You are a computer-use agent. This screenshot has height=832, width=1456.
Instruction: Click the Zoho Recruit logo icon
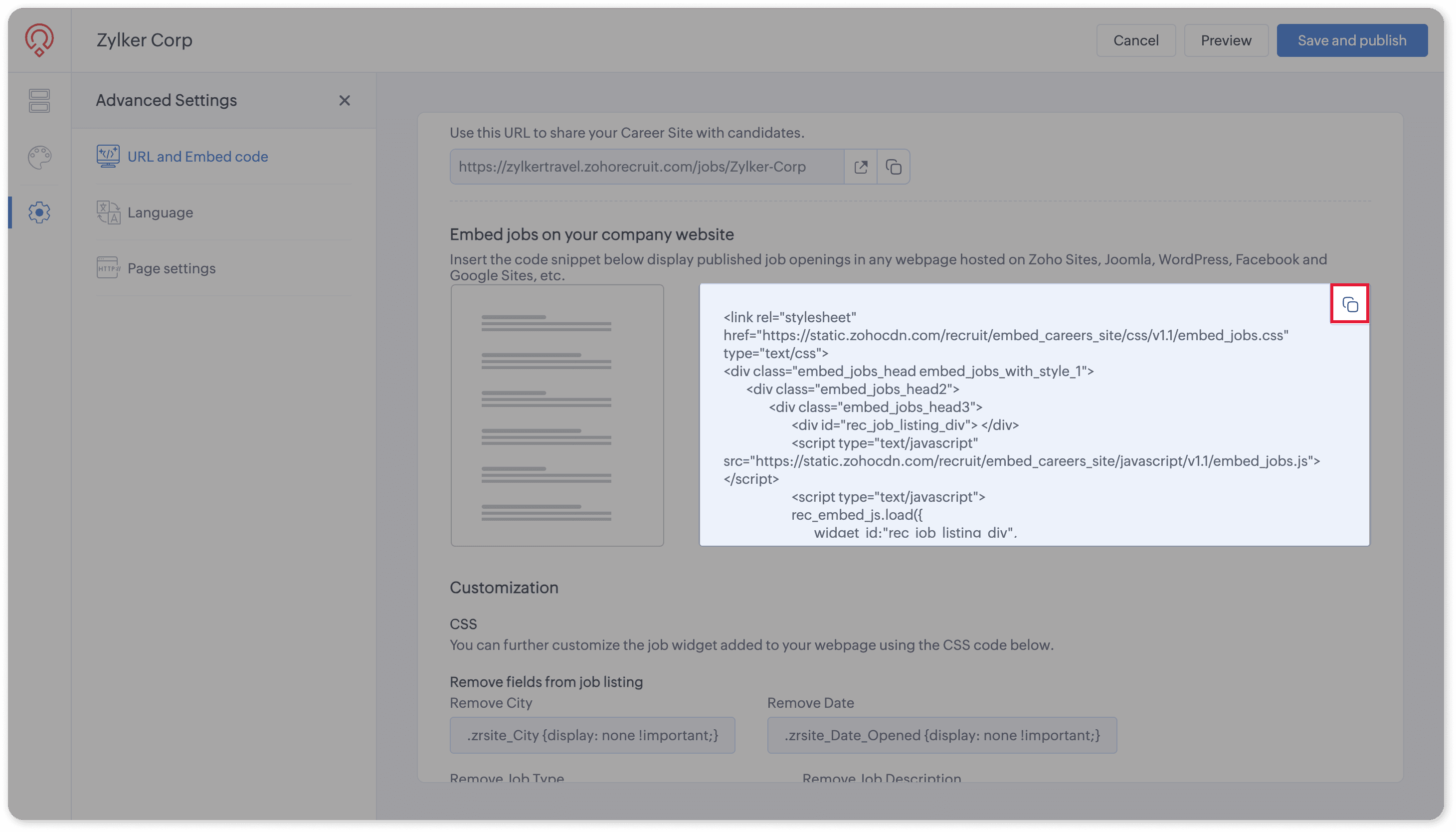(x=39, y=40)
